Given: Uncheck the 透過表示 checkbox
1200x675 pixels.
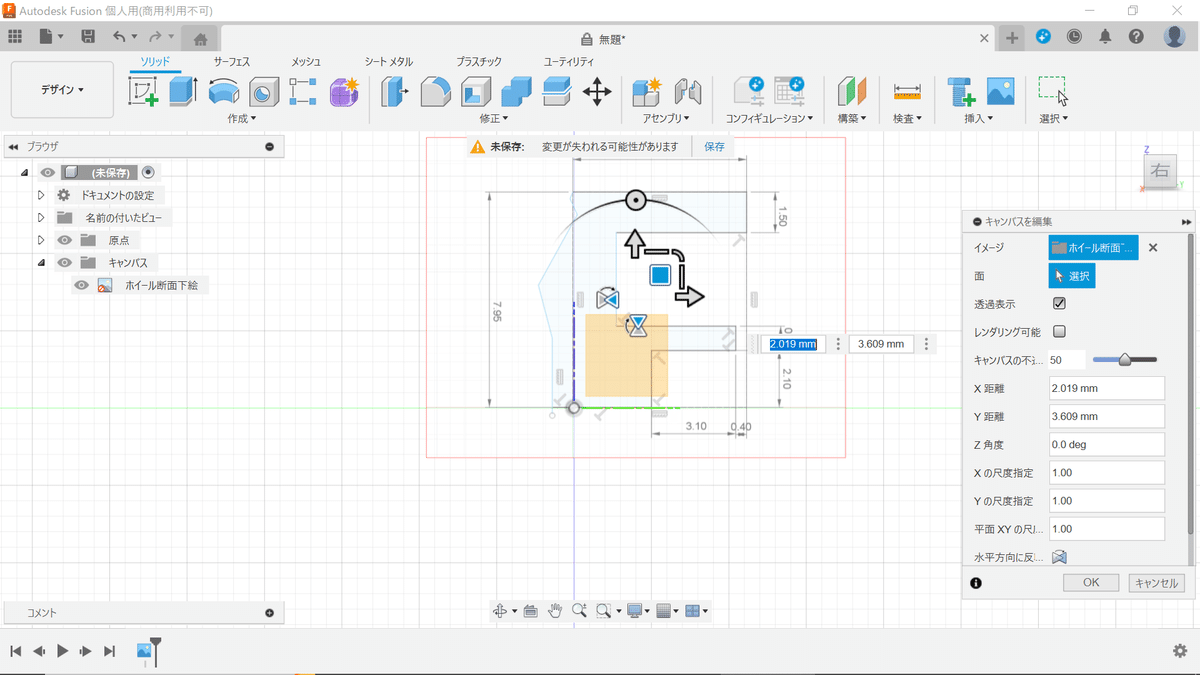Looking at the screenshot, I should coord(1059,303).
